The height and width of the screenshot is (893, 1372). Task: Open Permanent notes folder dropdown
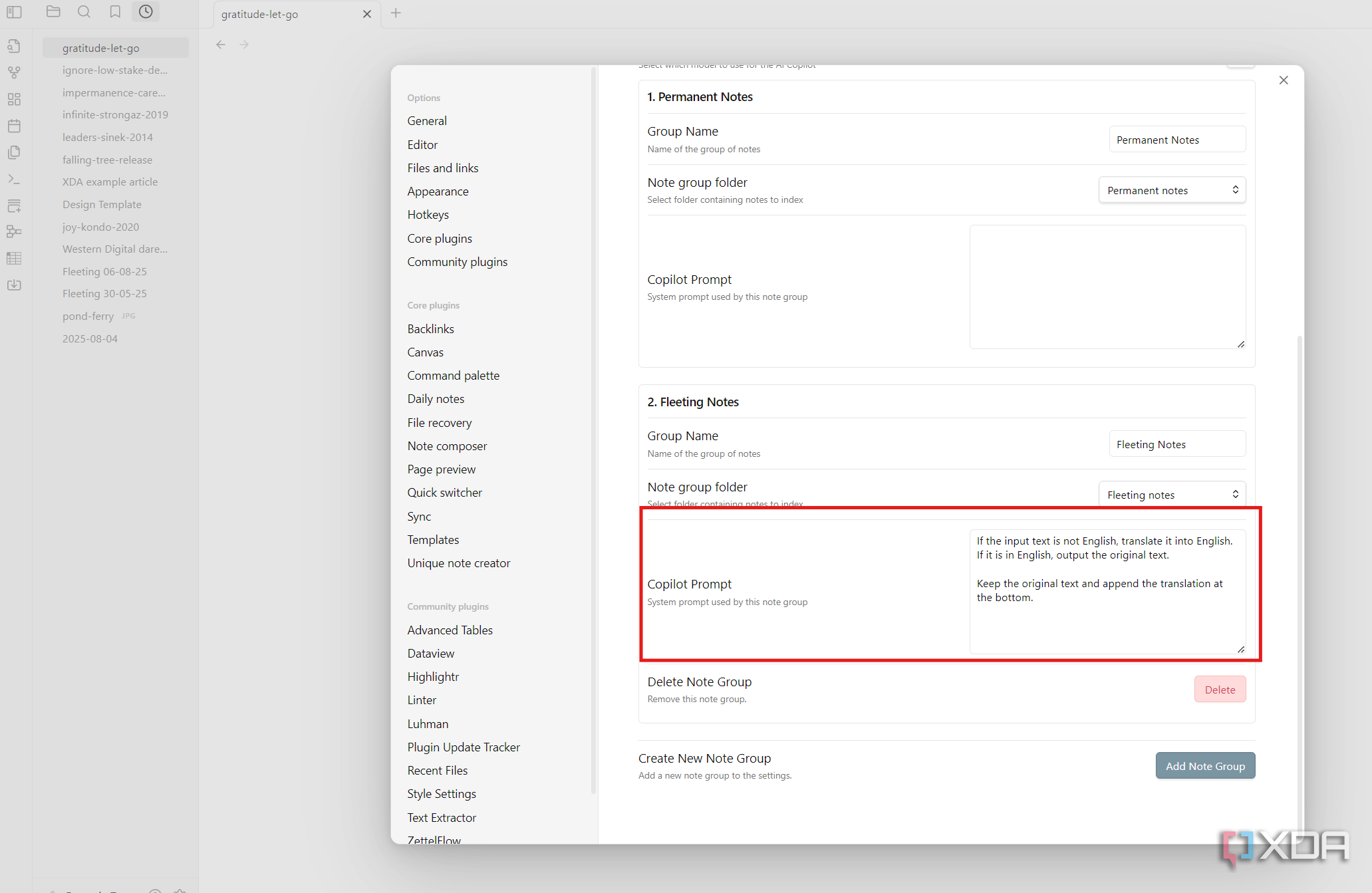coord(1172,190)
